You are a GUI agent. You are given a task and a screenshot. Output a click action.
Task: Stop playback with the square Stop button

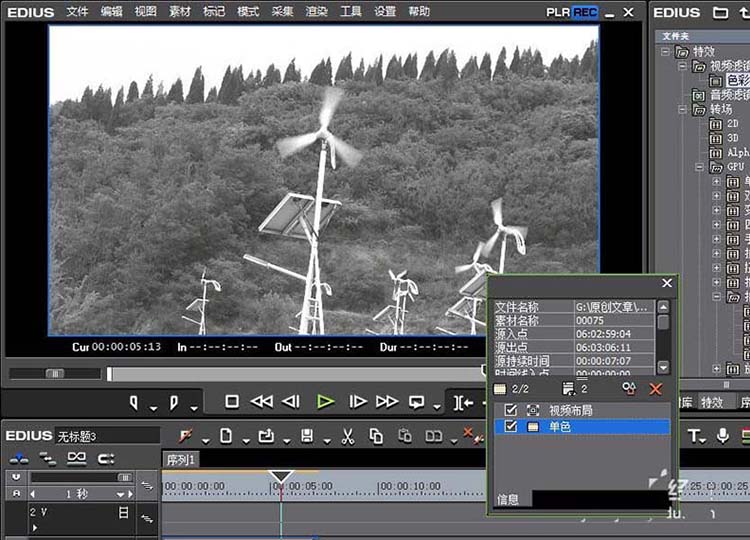tap(232, 401)
